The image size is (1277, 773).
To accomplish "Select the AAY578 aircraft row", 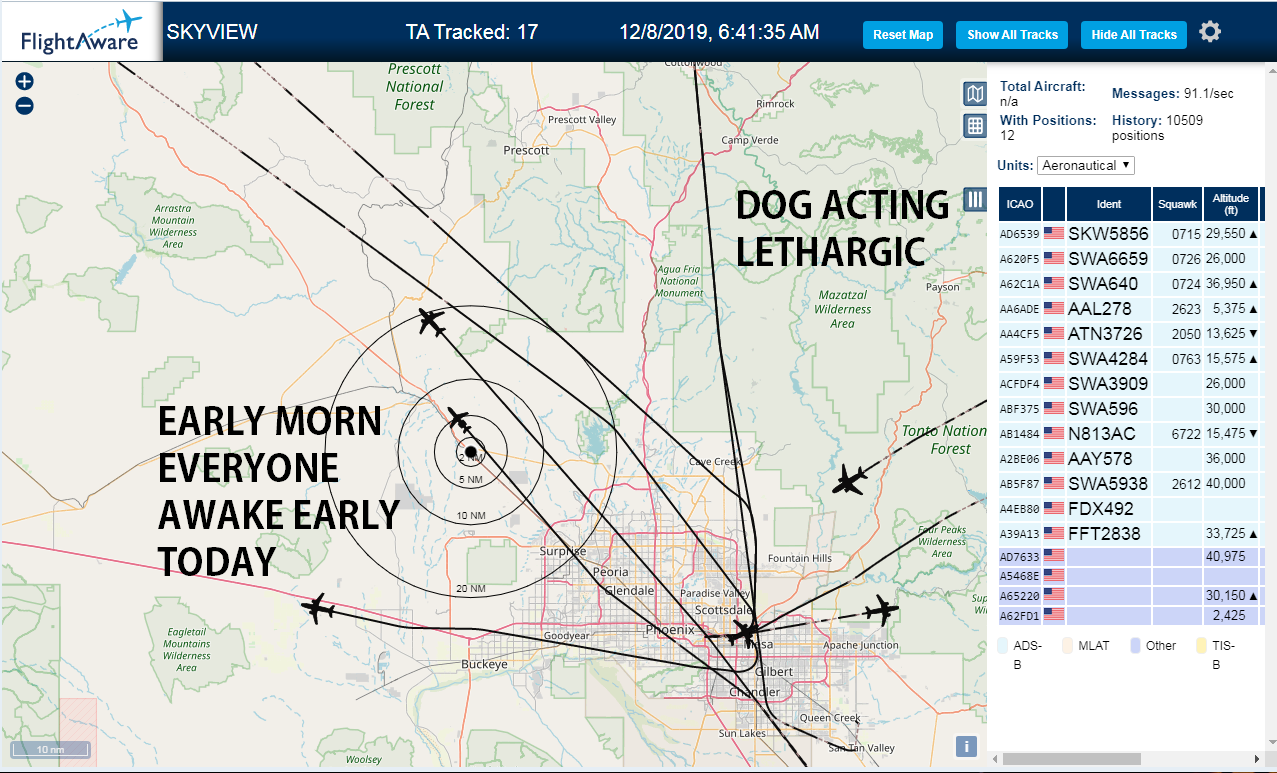I will (x=1131, y=459).
